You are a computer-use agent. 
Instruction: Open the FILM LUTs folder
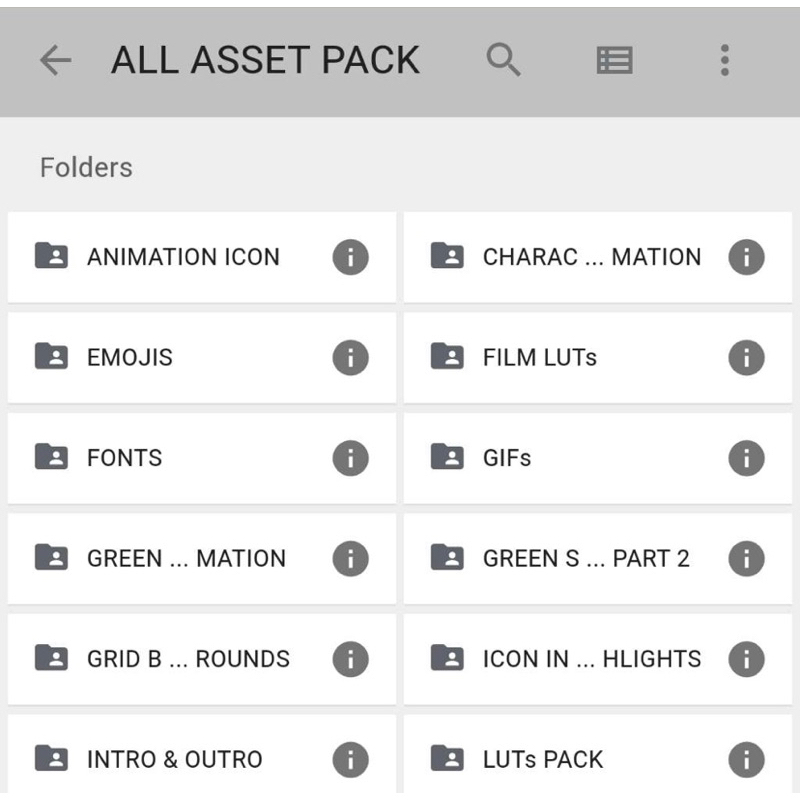540,357
